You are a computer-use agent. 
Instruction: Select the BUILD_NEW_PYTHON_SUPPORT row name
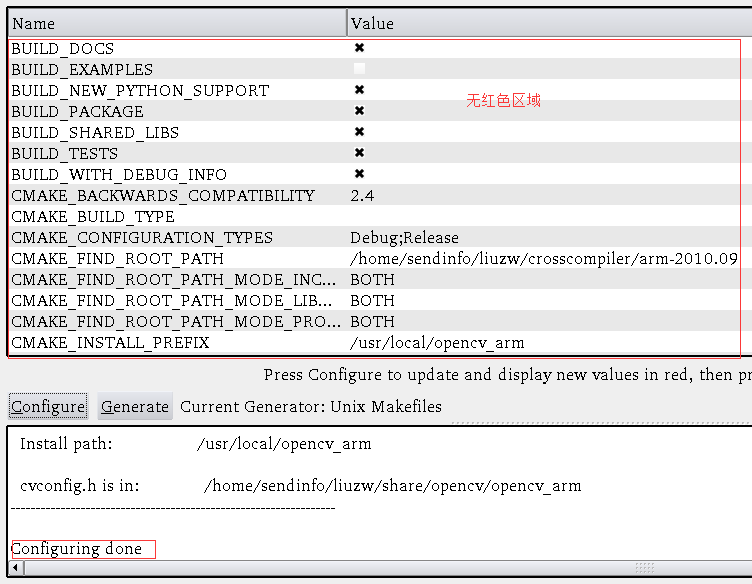coord(141,91)
